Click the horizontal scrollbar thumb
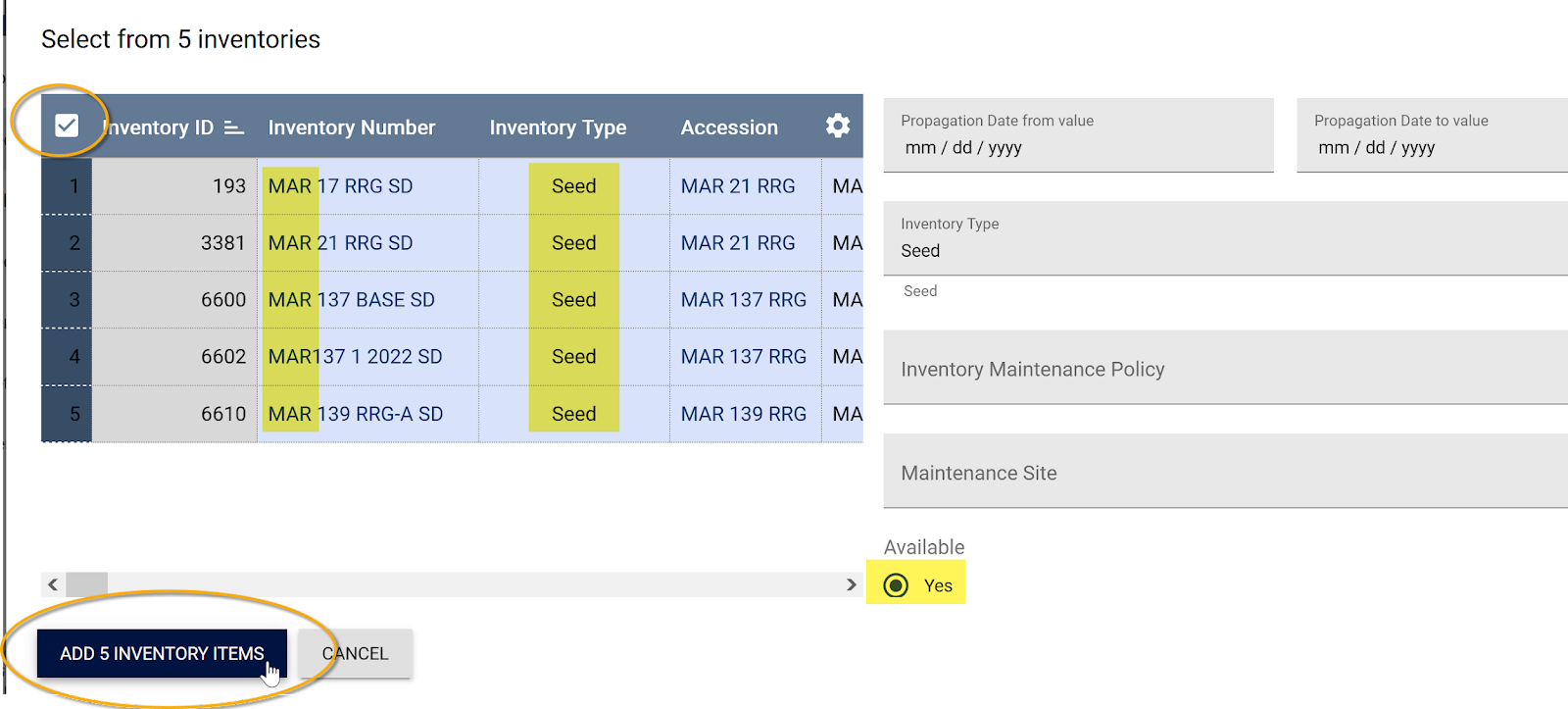The width and height of the screenshot is (1568, 709). tap(86, 584)
